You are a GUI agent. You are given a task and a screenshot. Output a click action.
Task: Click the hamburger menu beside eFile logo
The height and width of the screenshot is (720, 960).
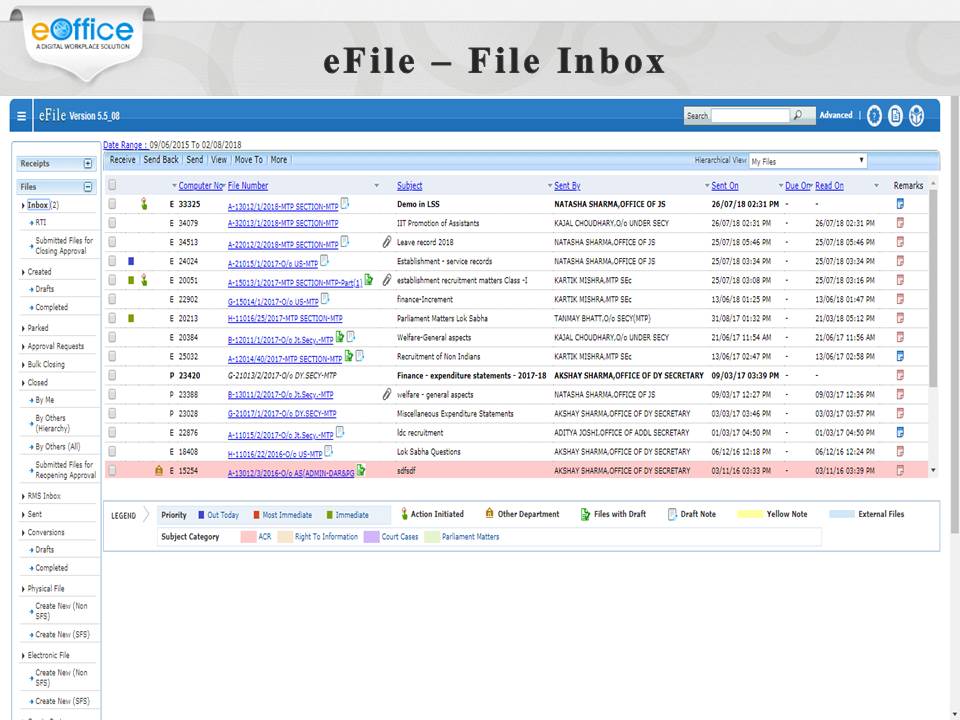click(20, 114)
